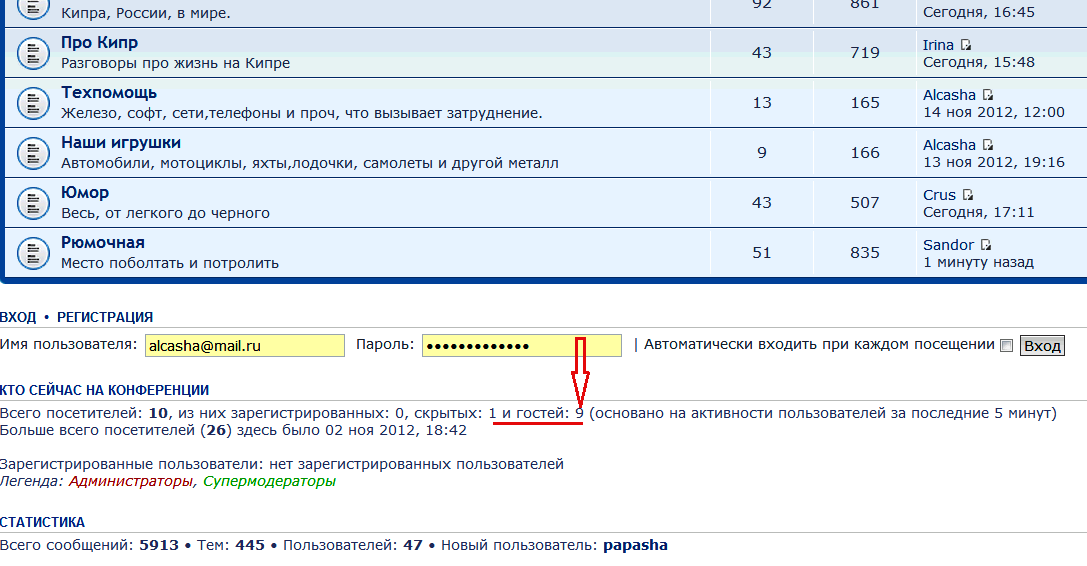Open the Юмор forum

coord(85,193)
